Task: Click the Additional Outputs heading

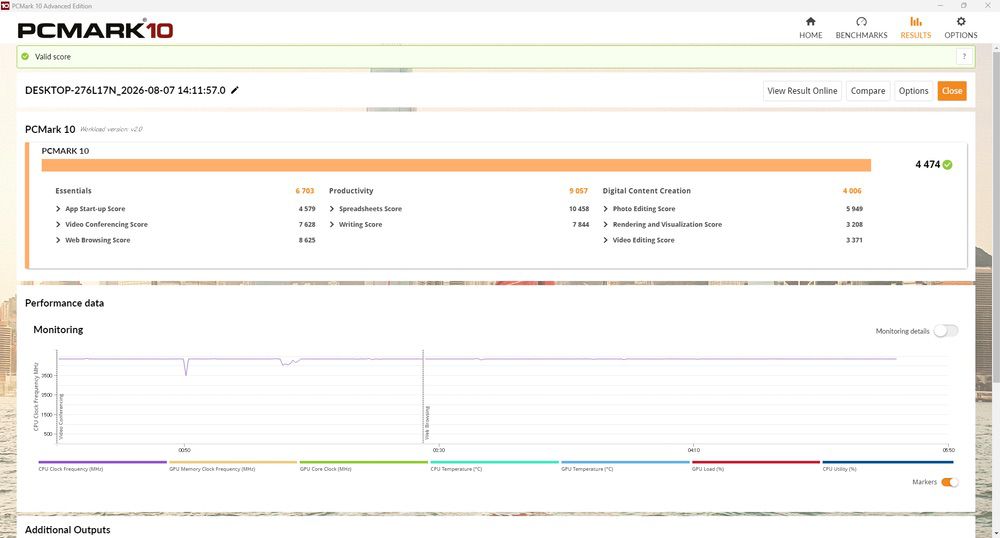Action: click(68, 530)
